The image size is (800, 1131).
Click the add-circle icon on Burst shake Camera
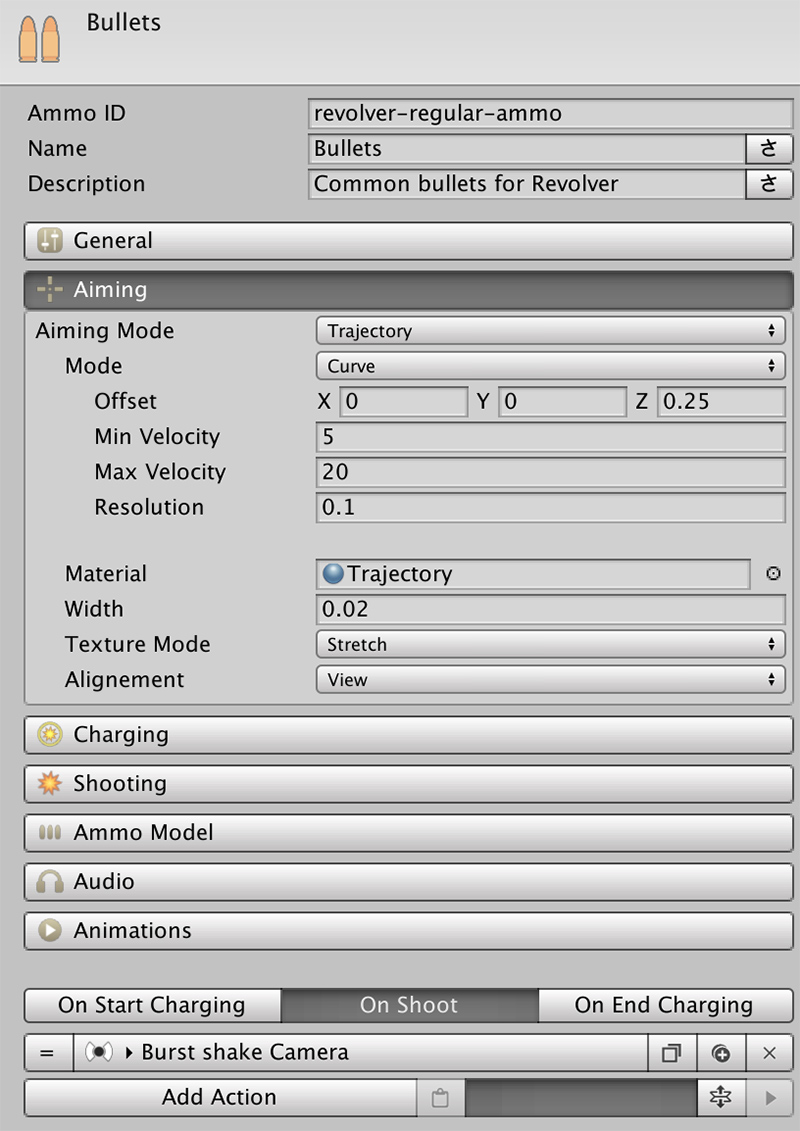tap(721, 1053)
